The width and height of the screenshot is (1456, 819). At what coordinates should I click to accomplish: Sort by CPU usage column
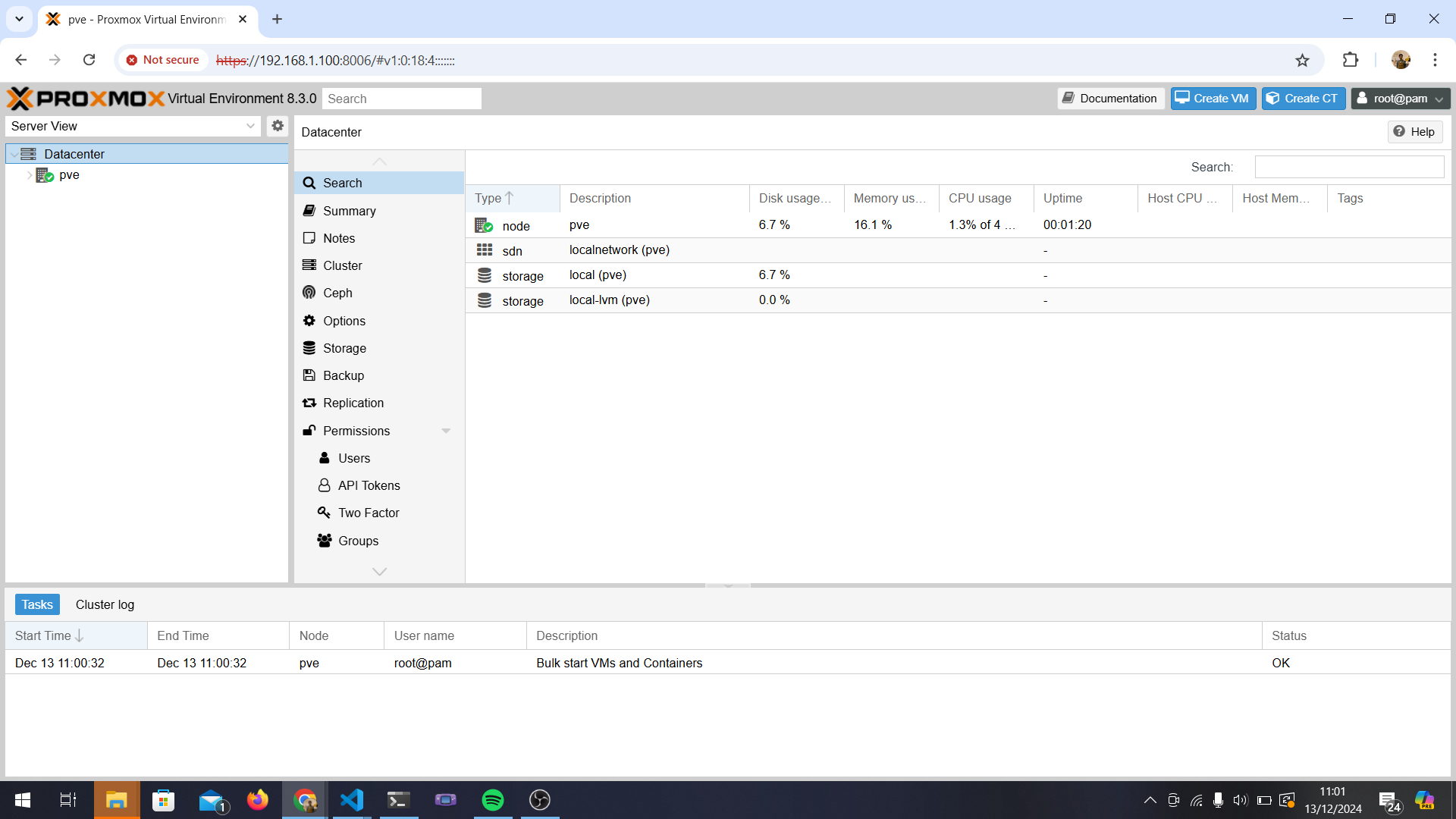(x=986, y=198)
